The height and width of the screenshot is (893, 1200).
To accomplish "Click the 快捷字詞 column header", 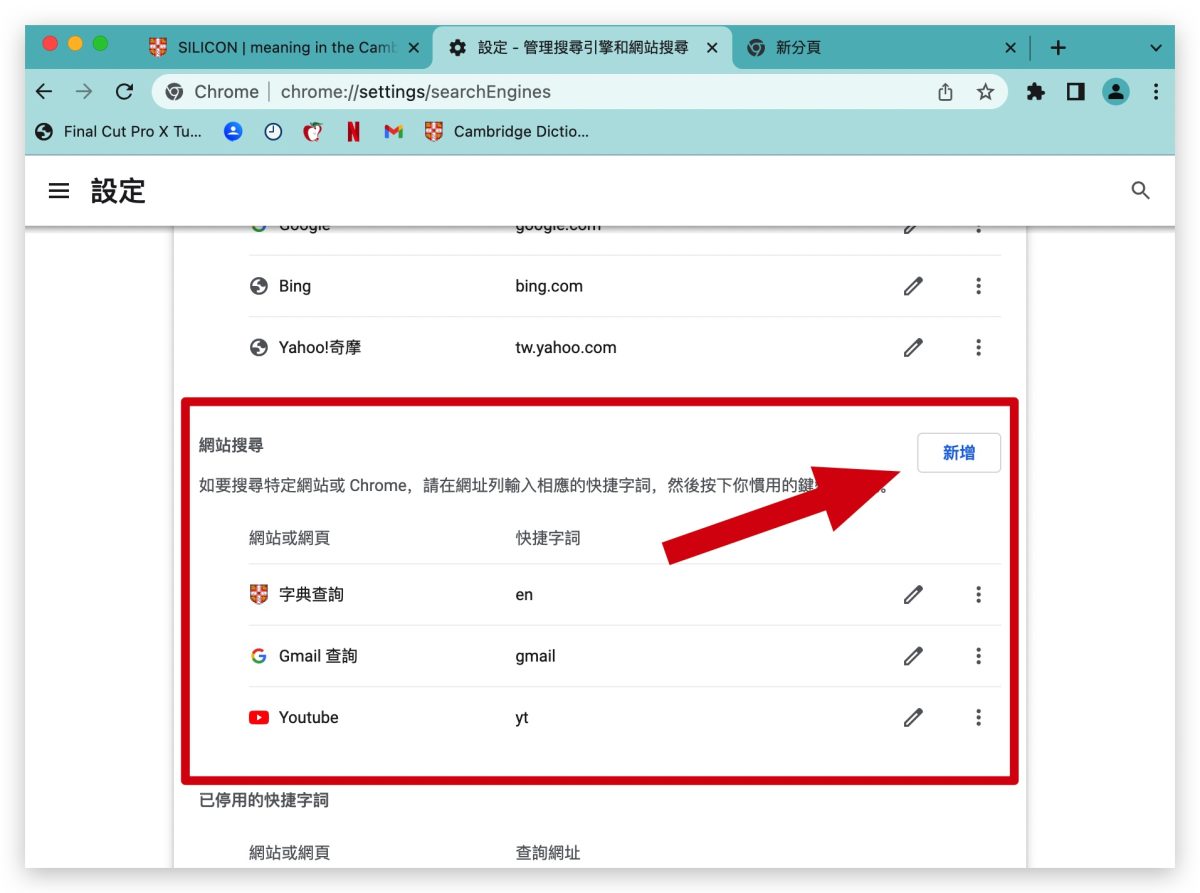I will tap(548, 538).
